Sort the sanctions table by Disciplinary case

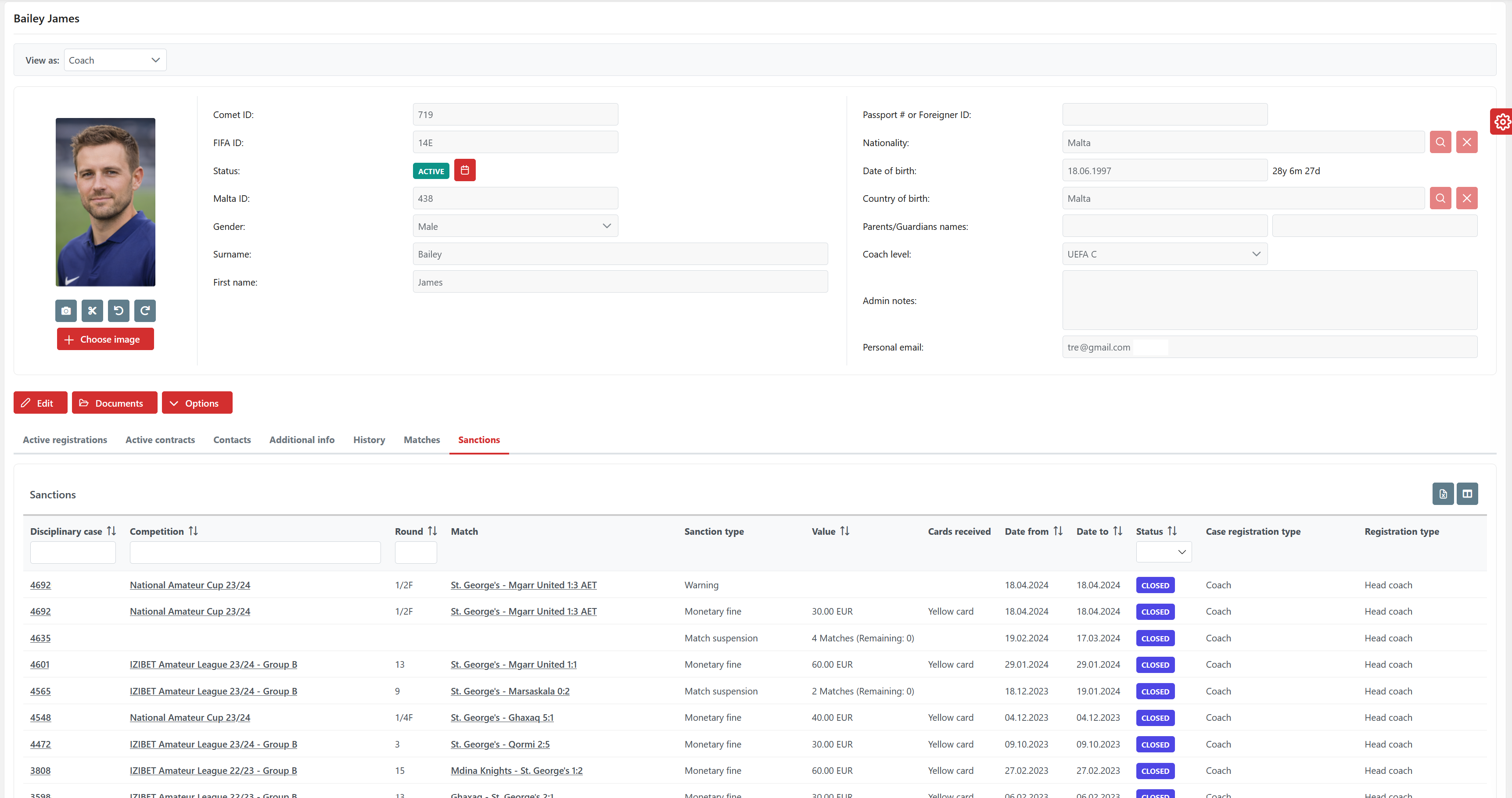point(111,531)
